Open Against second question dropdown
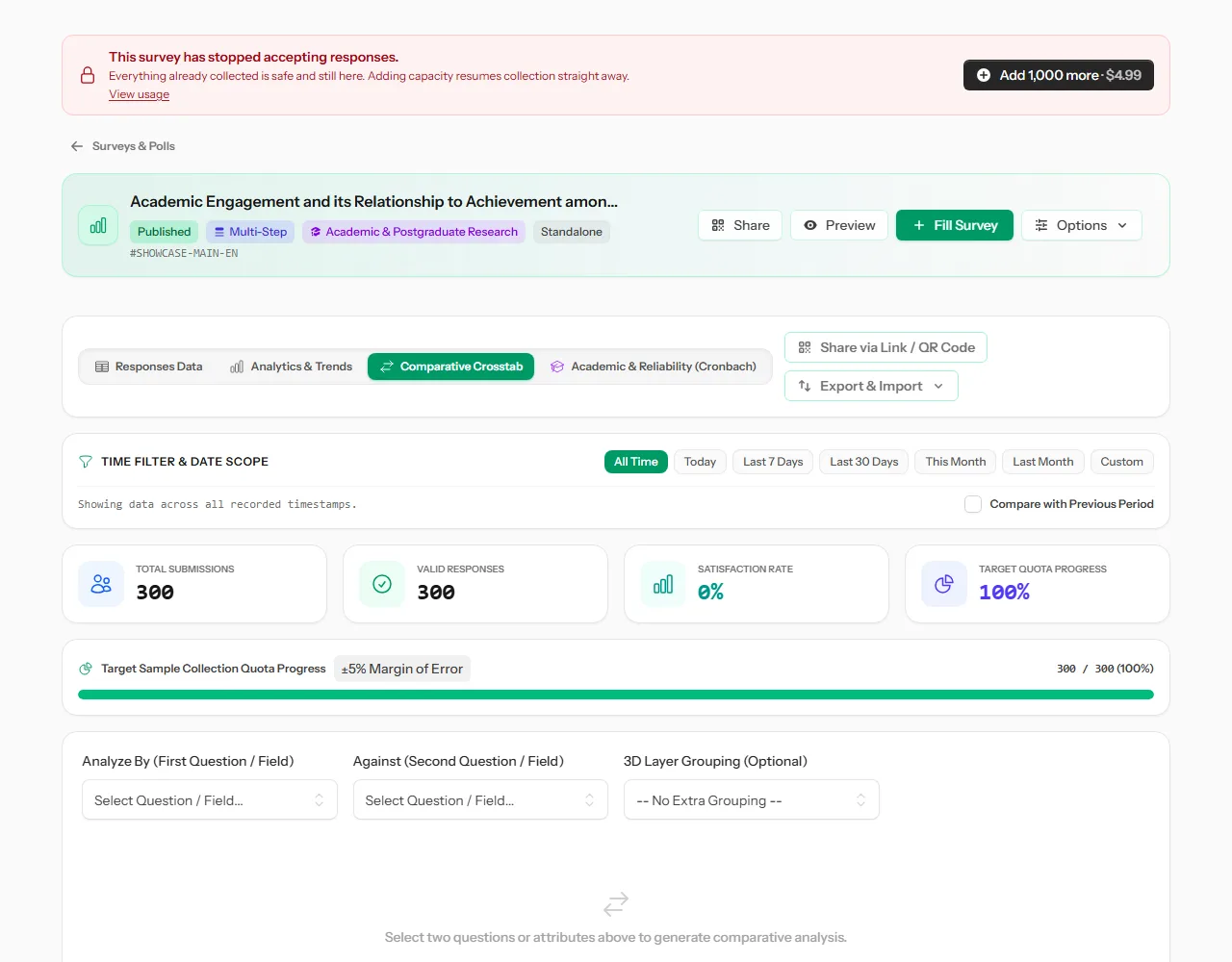 tap(480, 799)
